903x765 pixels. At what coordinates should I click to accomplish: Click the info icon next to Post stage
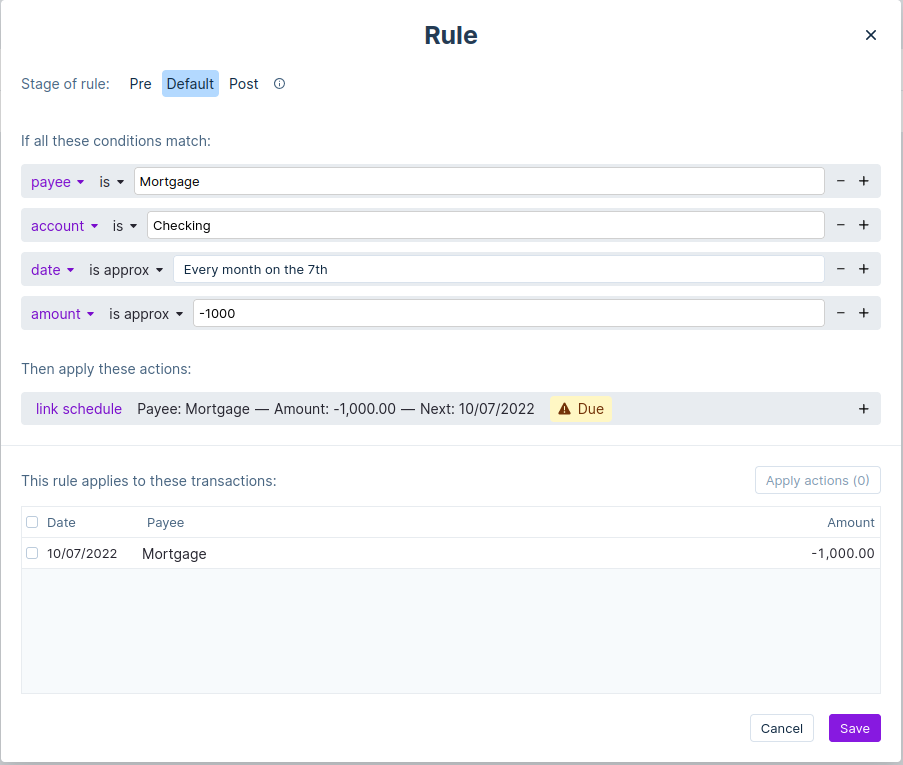click(x=279, y=84)
